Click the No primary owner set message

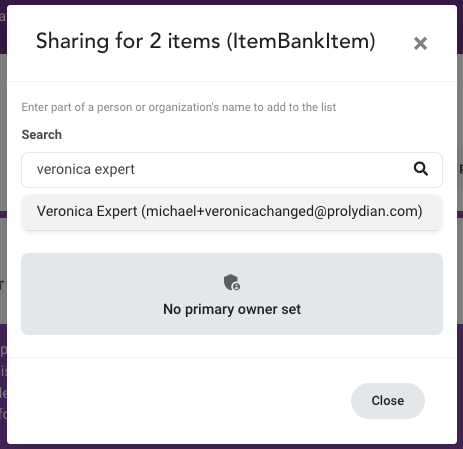coord(232,309)
